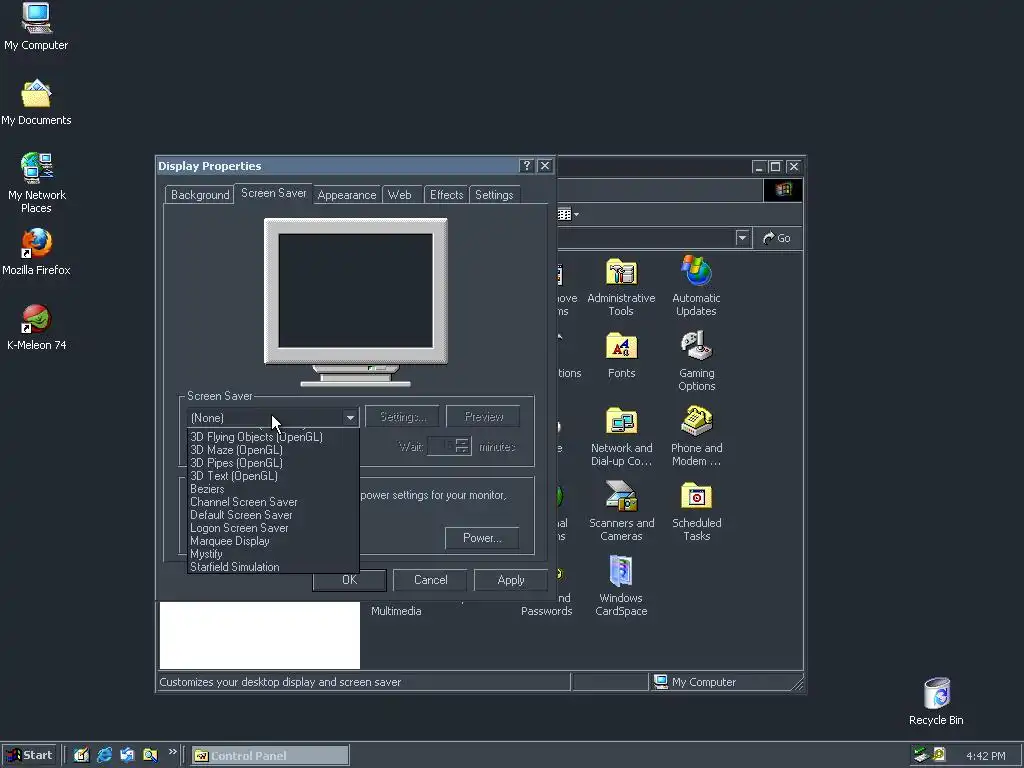Switch to the Appearance tab
The height and width of the screenshot is (768, 1024).
pos(347,195)
